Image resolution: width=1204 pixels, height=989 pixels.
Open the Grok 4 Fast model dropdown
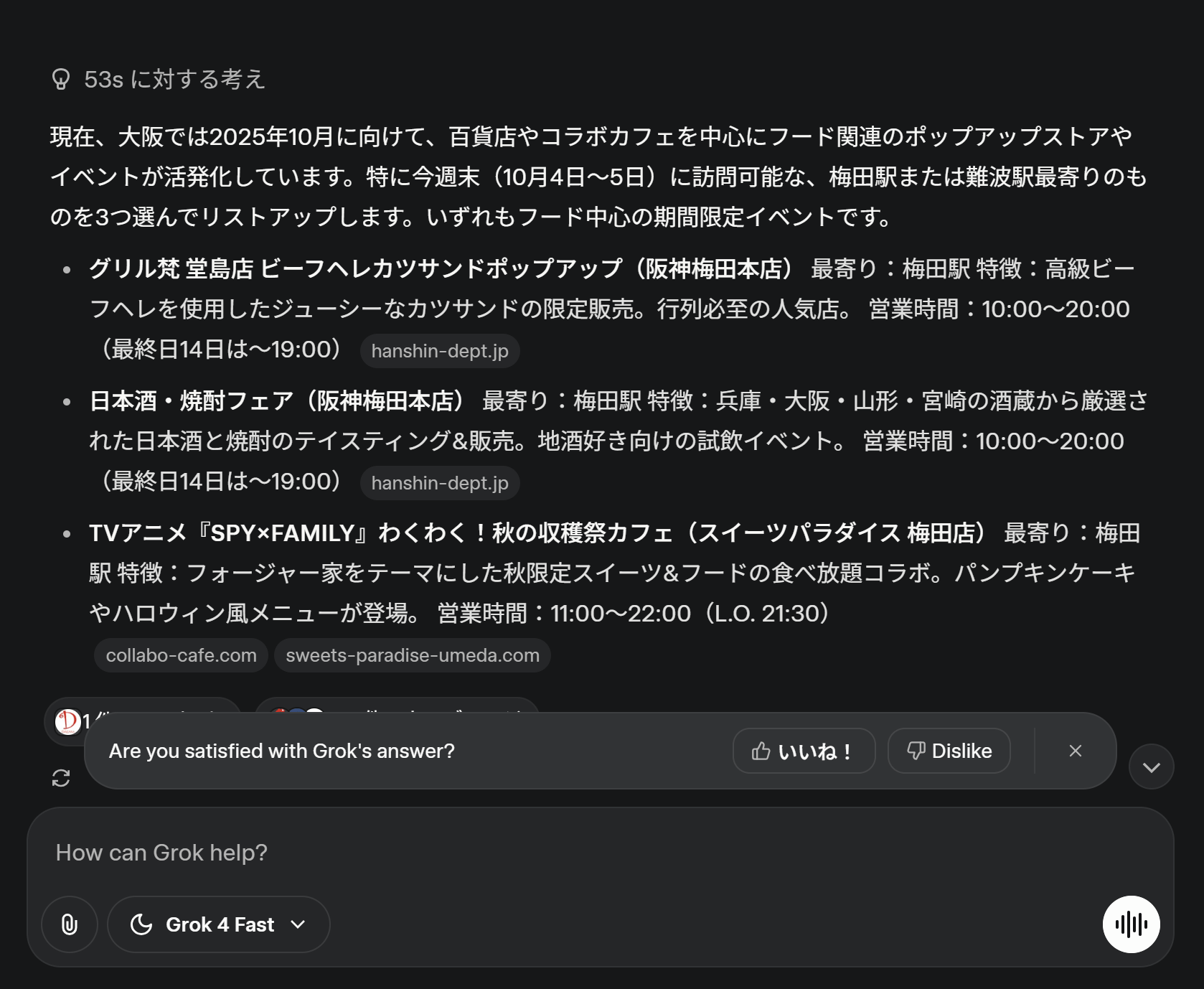[x=298, y=924]
